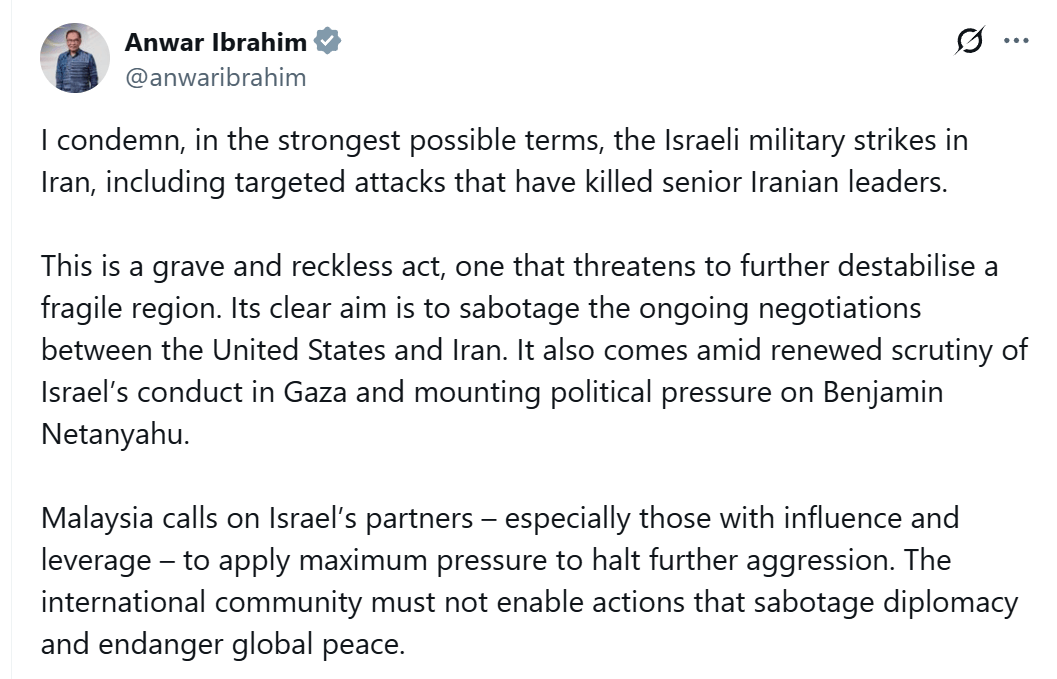Click the Anwar Ibrahim display name
The image size is (1057, 679).
[217, 43]
